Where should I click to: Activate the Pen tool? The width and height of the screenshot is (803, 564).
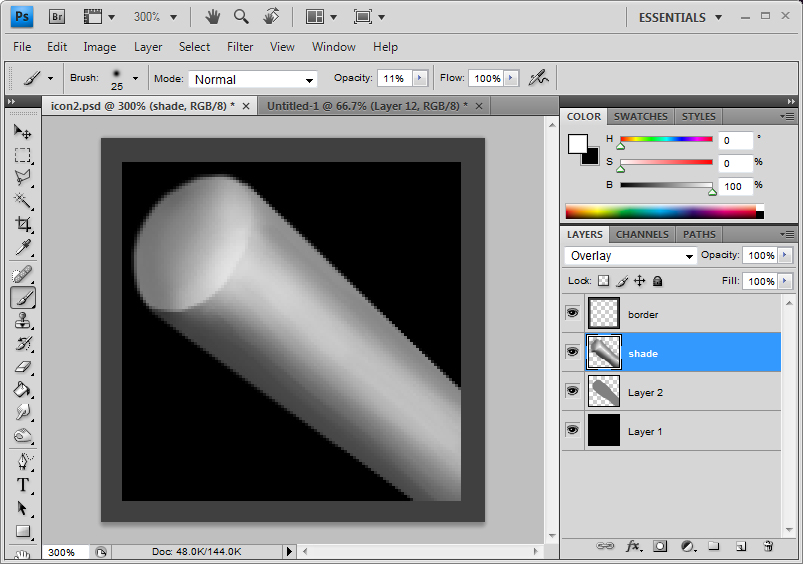pos(23,462)
